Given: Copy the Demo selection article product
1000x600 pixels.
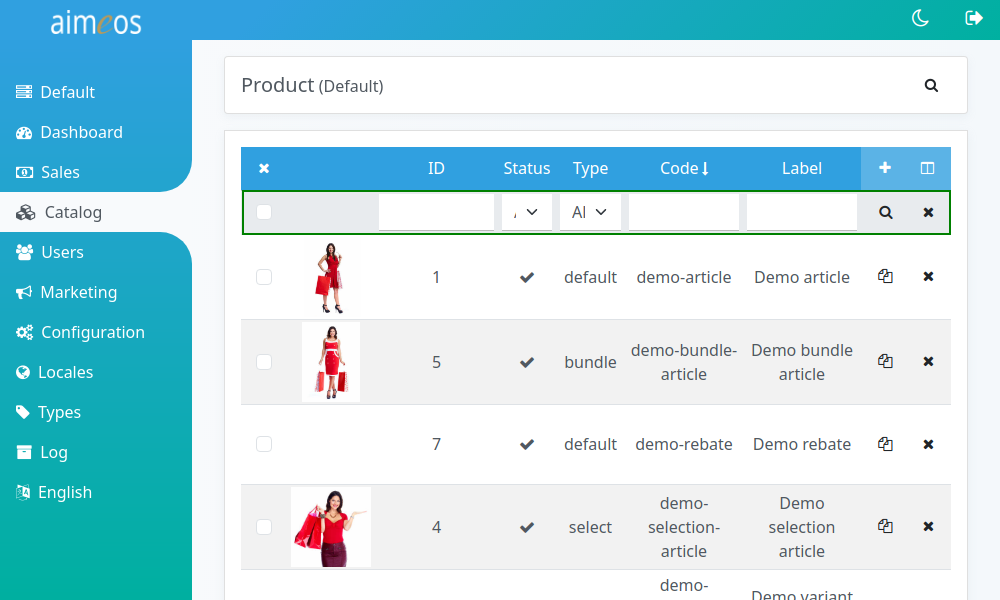Looking at the screenshot, I should pos(885,526).
